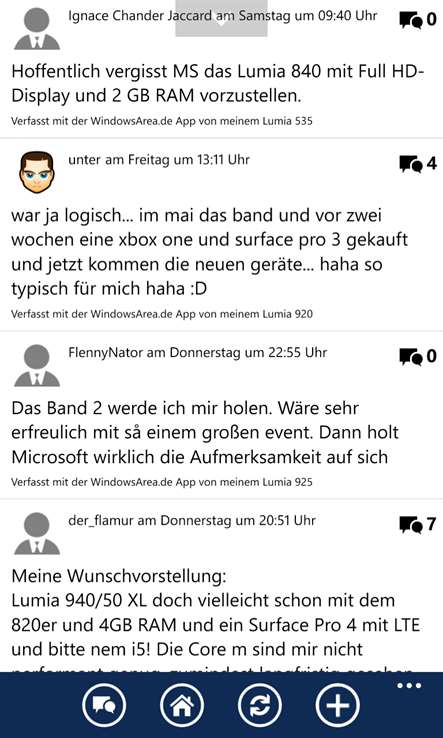
Task: Refresh comments with the sync icon
Action: click(x=259, y=706)
